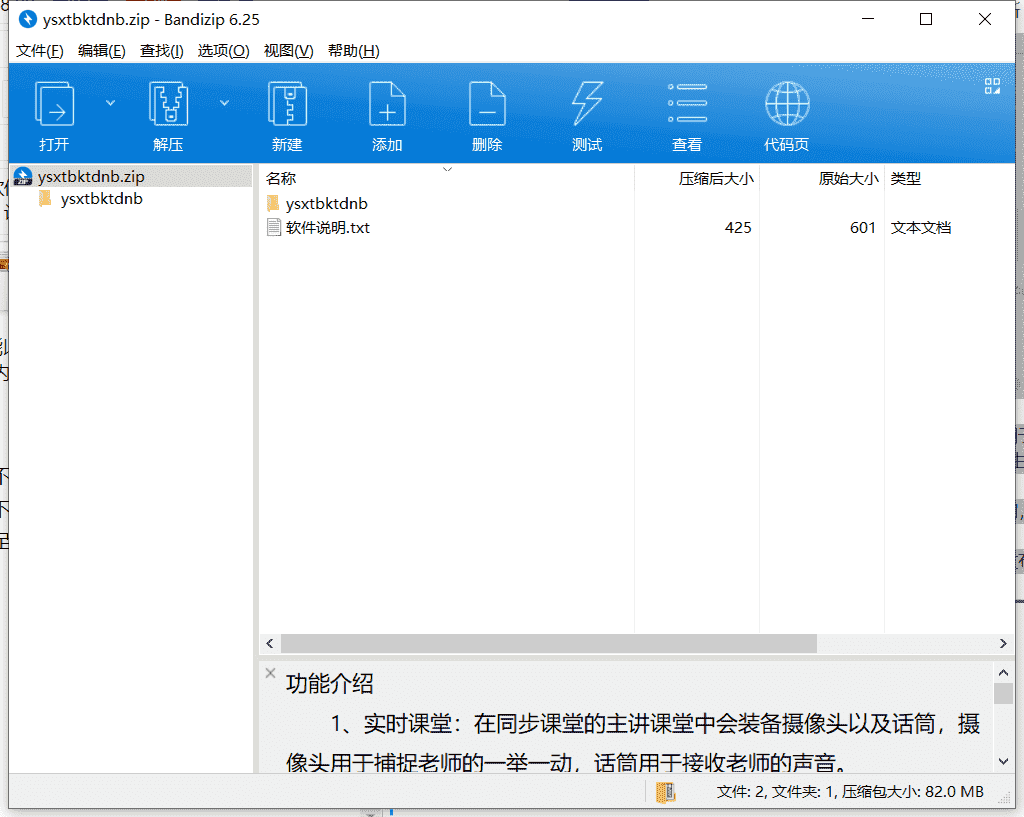Click the preview pane vertical scrollbar thumb
The height and width of the screenshot is (817, 1024).
click(x=1003, y=694)
